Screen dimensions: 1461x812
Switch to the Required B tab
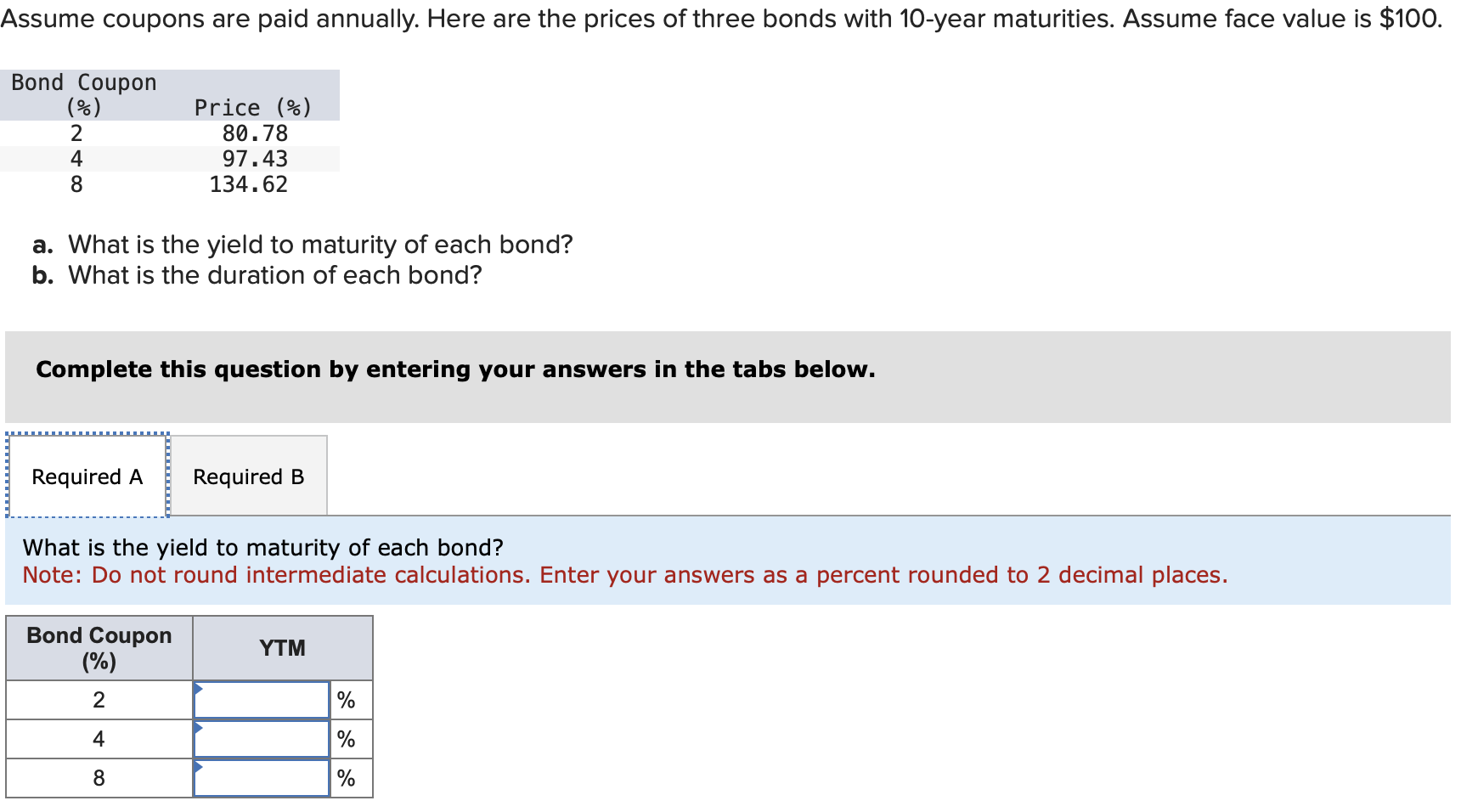click(248, 476)
